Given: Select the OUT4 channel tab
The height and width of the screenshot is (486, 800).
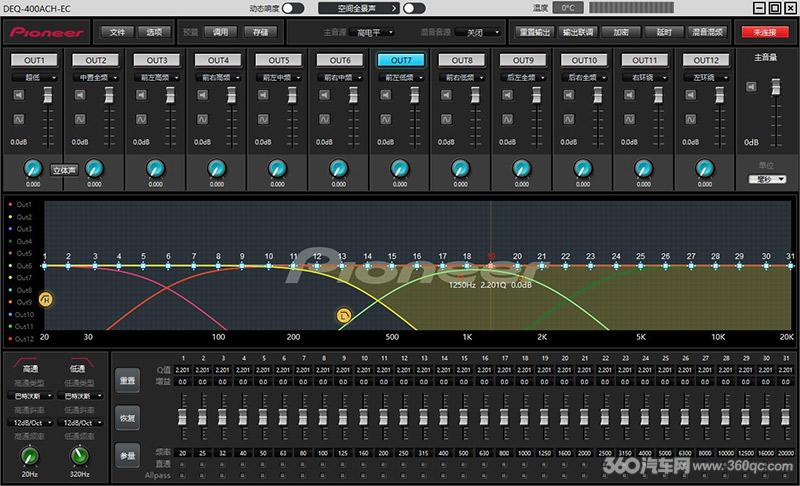Looking at the screenshot, I should (x=218, y=60).
